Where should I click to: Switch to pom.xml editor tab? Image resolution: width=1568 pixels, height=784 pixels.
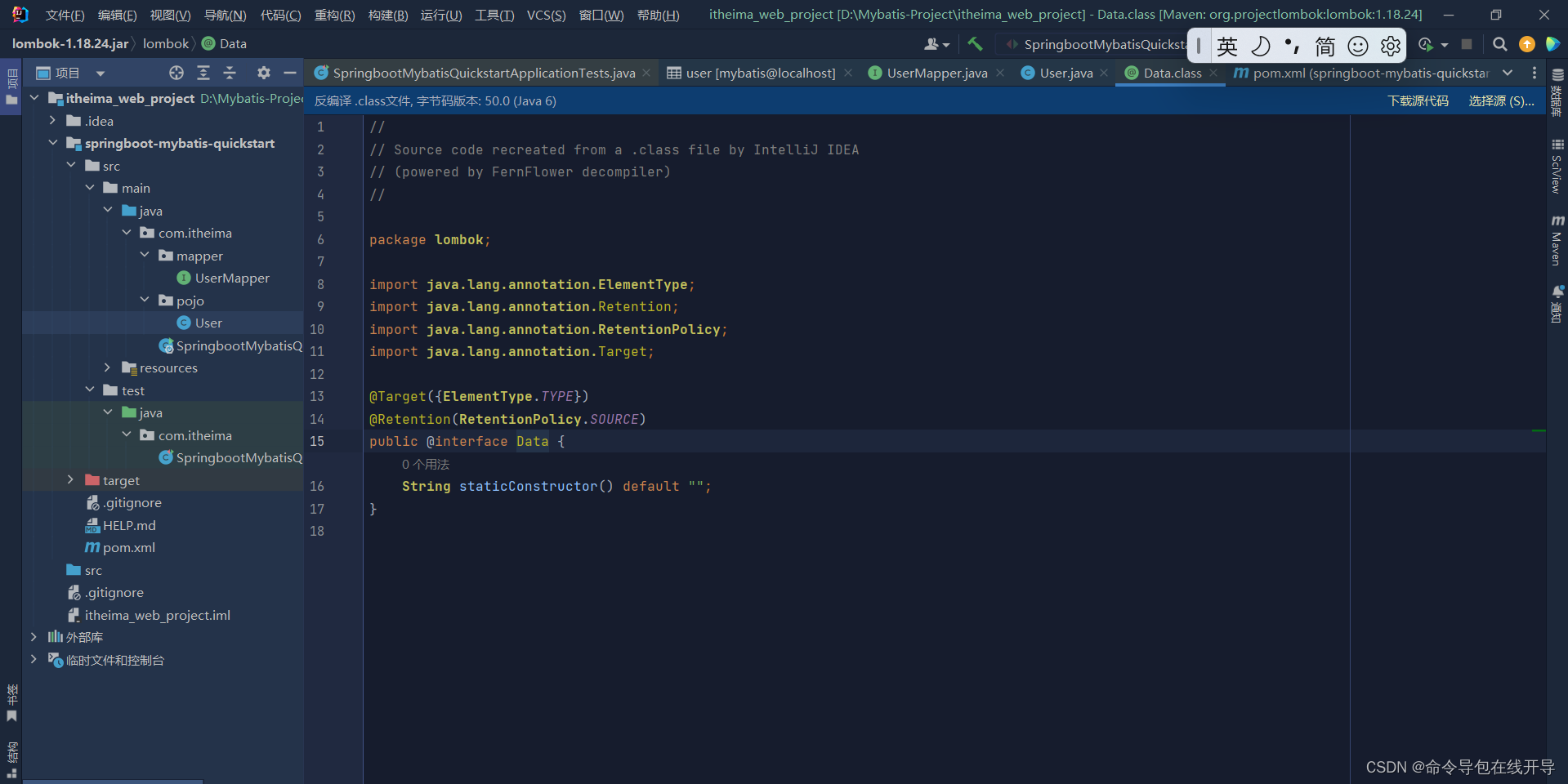[x=1360, y=73]
